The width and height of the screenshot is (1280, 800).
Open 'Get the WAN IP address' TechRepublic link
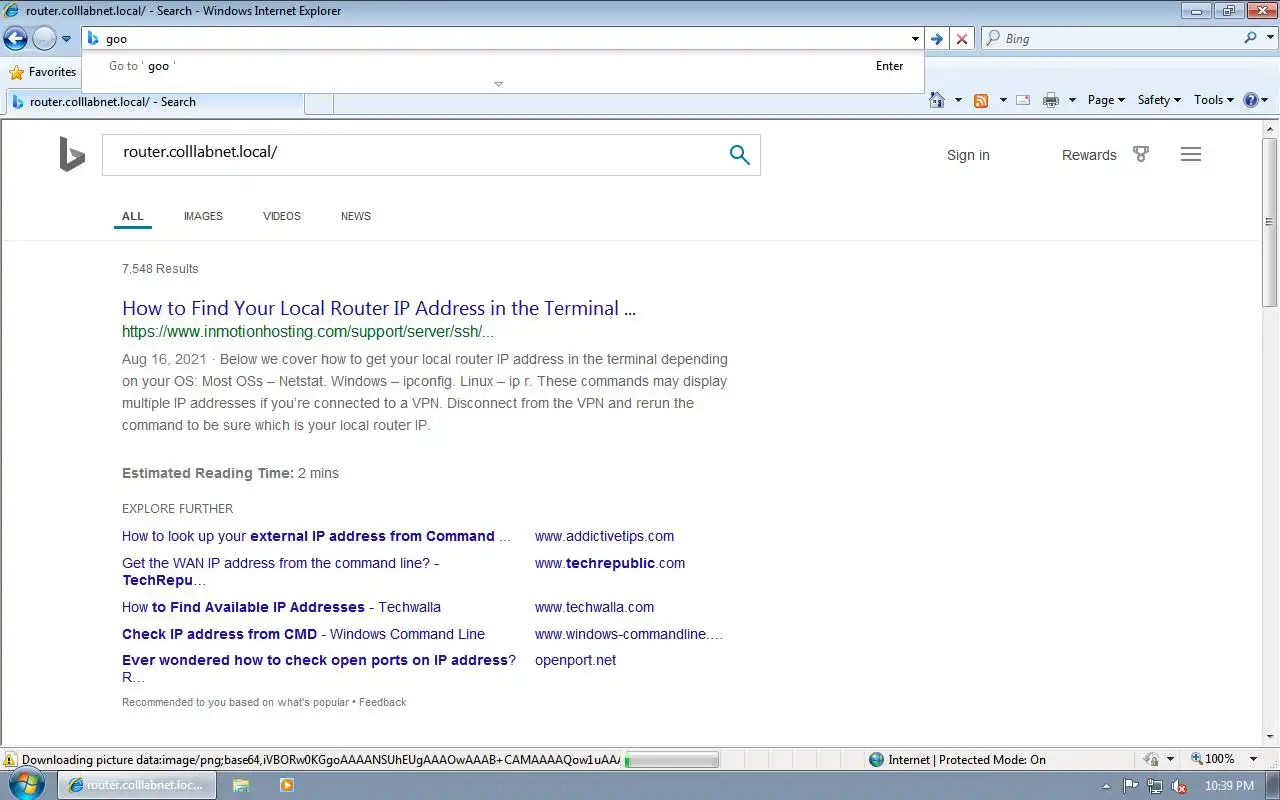[x=281, y=571]
